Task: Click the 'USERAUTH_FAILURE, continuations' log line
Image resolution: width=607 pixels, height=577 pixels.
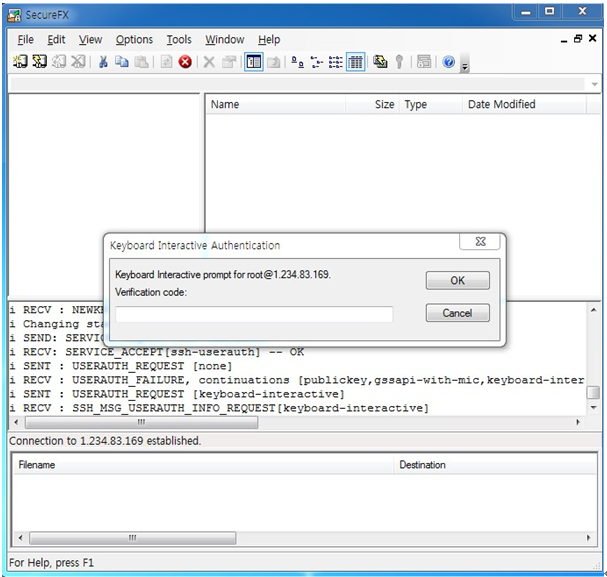Action: pyautogui.click(x=297, y=380)
